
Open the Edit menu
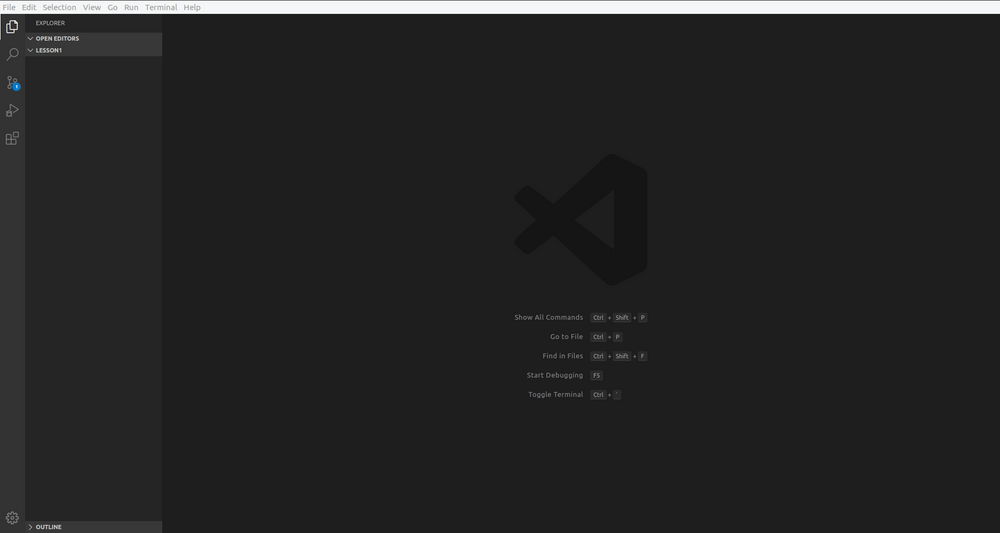29,7
